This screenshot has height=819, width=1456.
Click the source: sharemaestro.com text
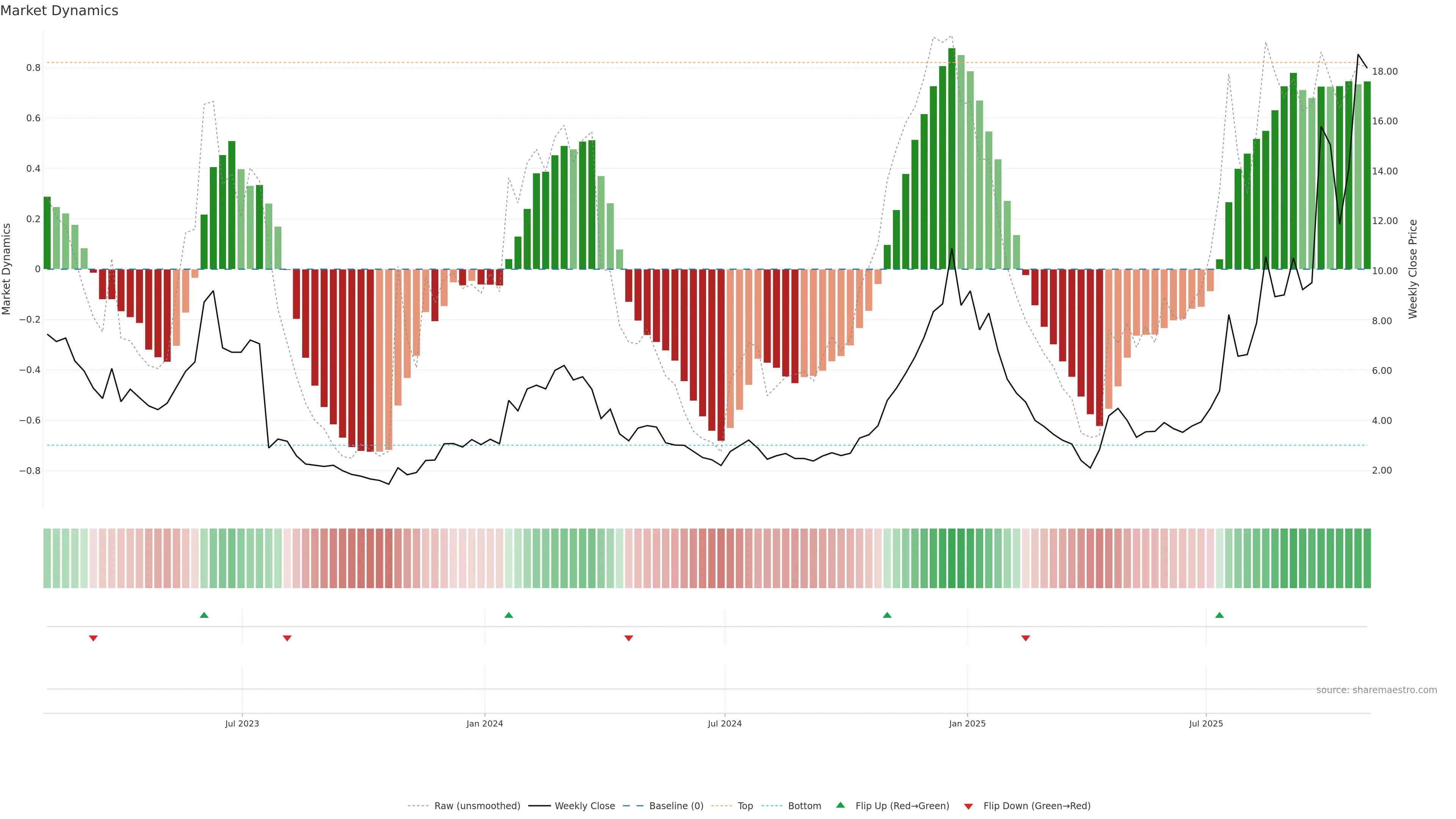coord(1376,690)
